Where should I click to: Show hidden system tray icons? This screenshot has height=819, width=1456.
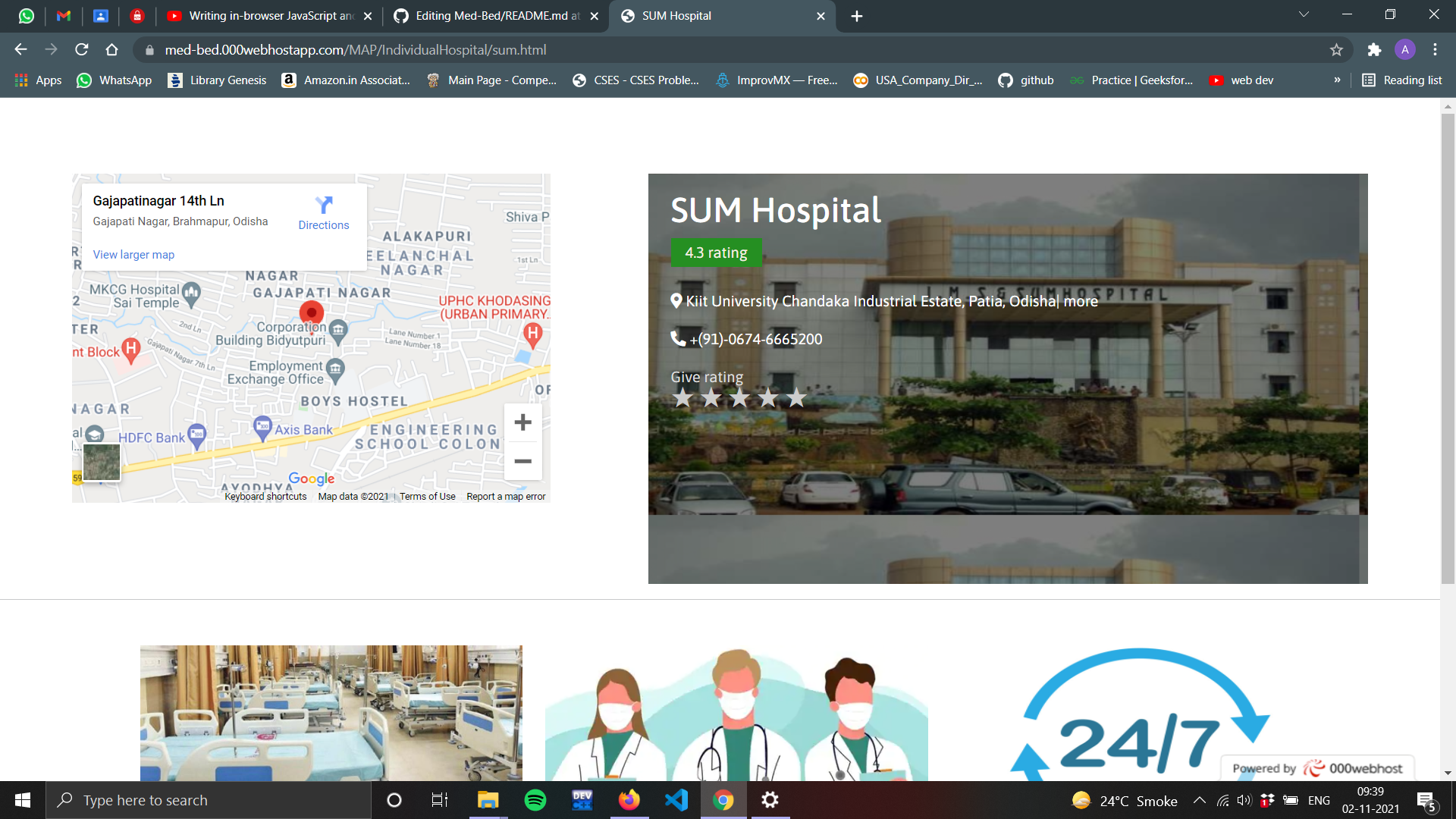click(1200, 800)
